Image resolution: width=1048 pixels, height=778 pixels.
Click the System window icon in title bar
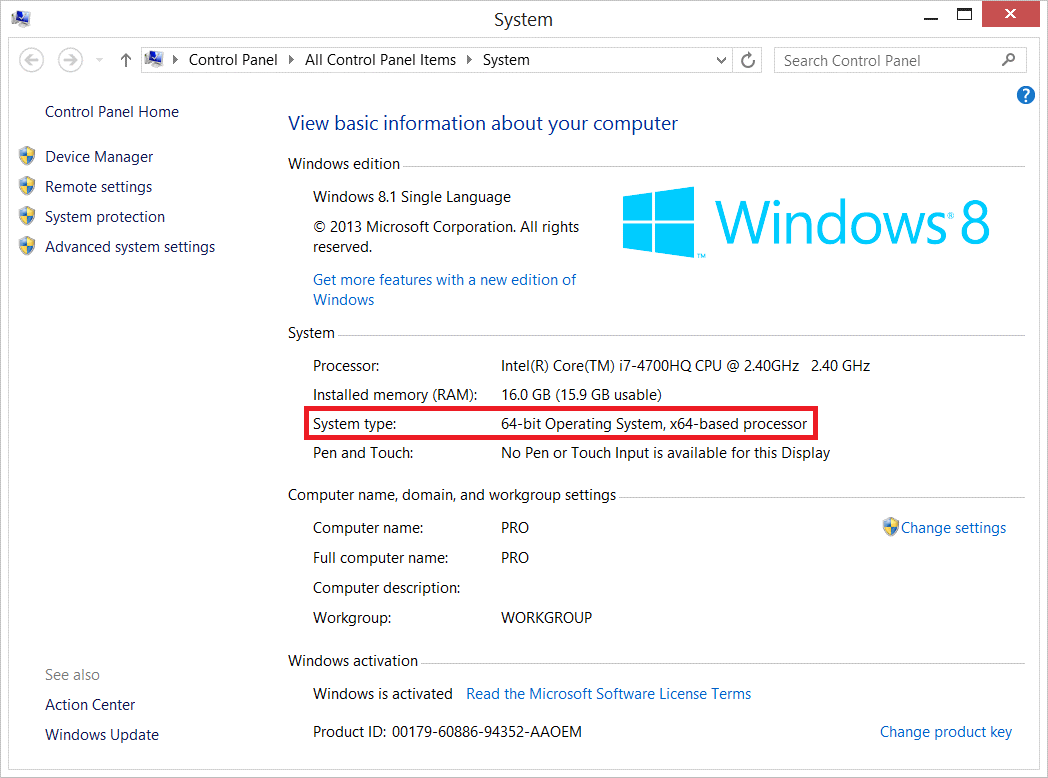coord(20,19)
